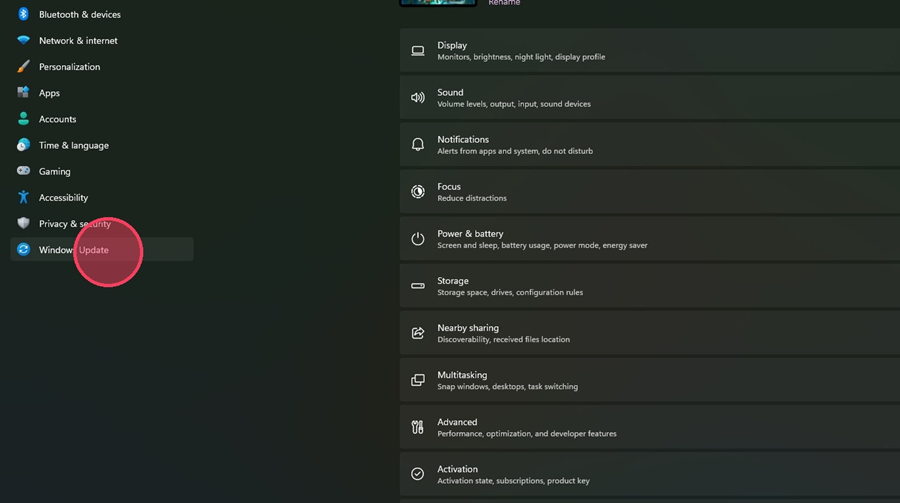Open Power & battery settings row
The height and width of the screenshot is (503, 900).
coord(650,239)
